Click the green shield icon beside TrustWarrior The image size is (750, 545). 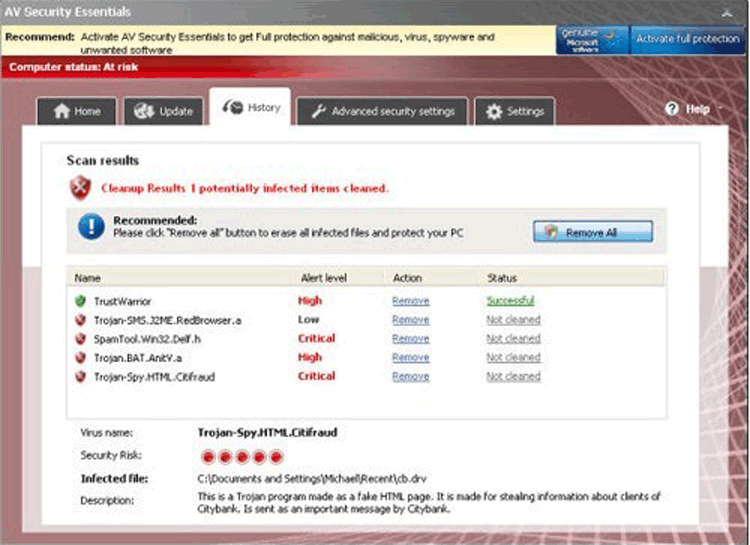tap(80, 301)
